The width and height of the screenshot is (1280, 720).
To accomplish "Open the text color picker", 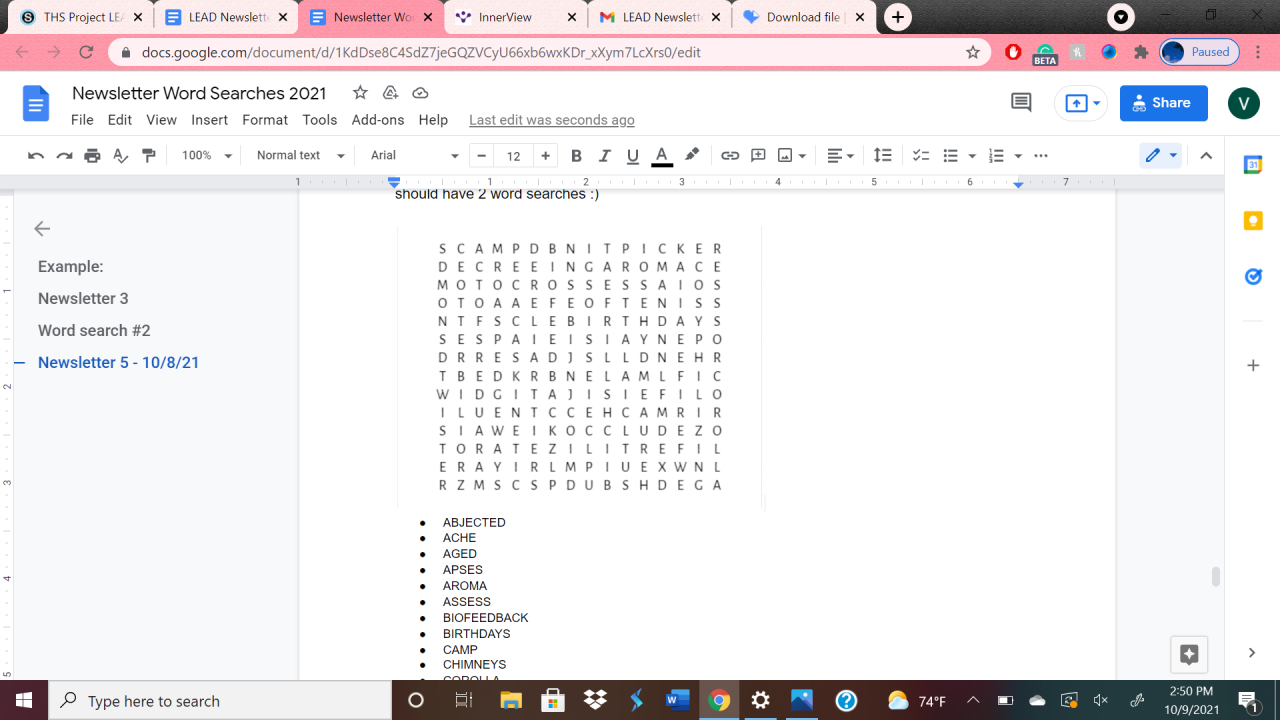I will coord(661,156).
